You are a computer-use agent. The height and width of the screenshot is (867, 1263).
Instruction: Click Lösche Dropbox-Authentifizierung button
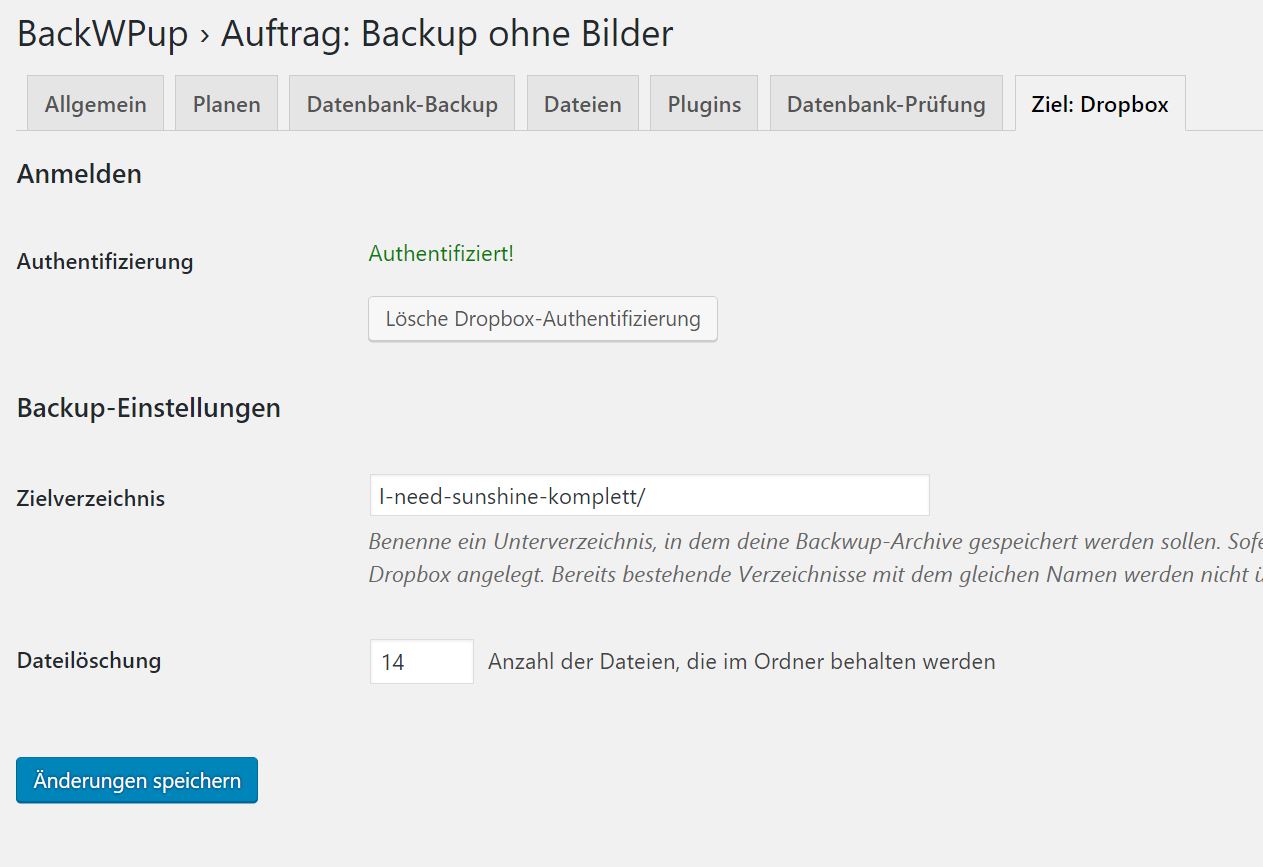[x=542, y=319]
